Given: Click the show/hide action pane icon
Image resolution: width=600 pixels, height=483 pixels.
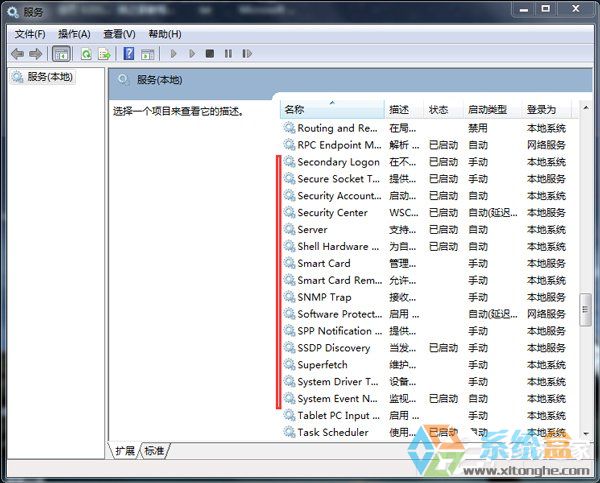Looking at the screenshot, I should 148,54.
